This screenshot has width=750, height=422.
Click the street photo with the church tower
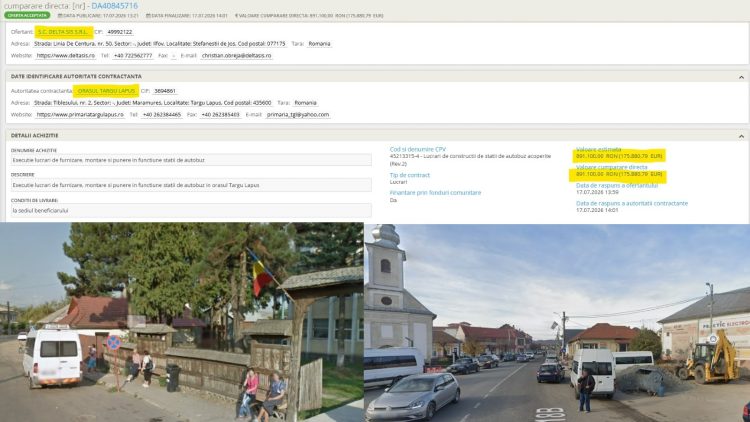point(557,323)
